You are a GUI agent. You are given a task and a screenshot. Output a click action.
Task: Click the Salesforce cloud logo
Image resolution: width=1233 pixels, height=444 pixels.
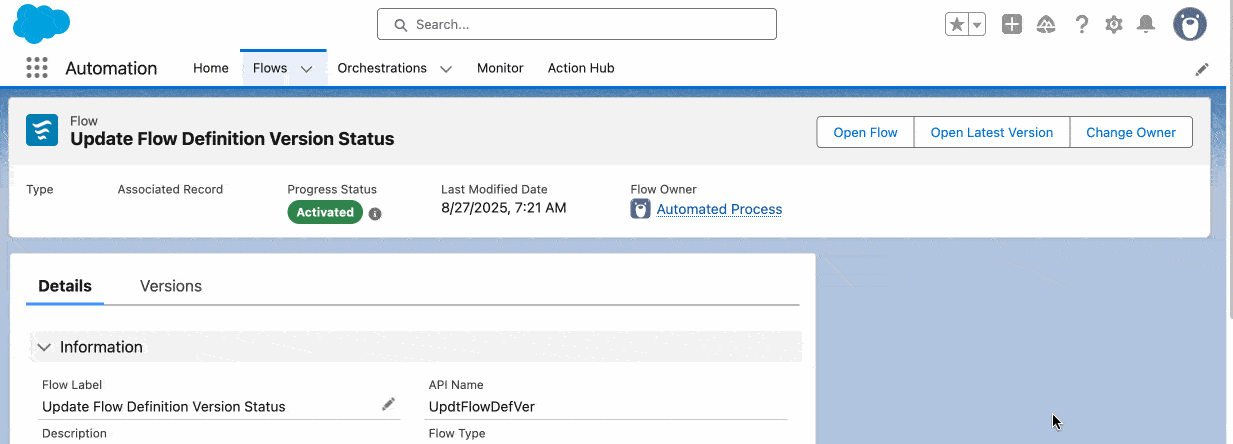point(41,24)
